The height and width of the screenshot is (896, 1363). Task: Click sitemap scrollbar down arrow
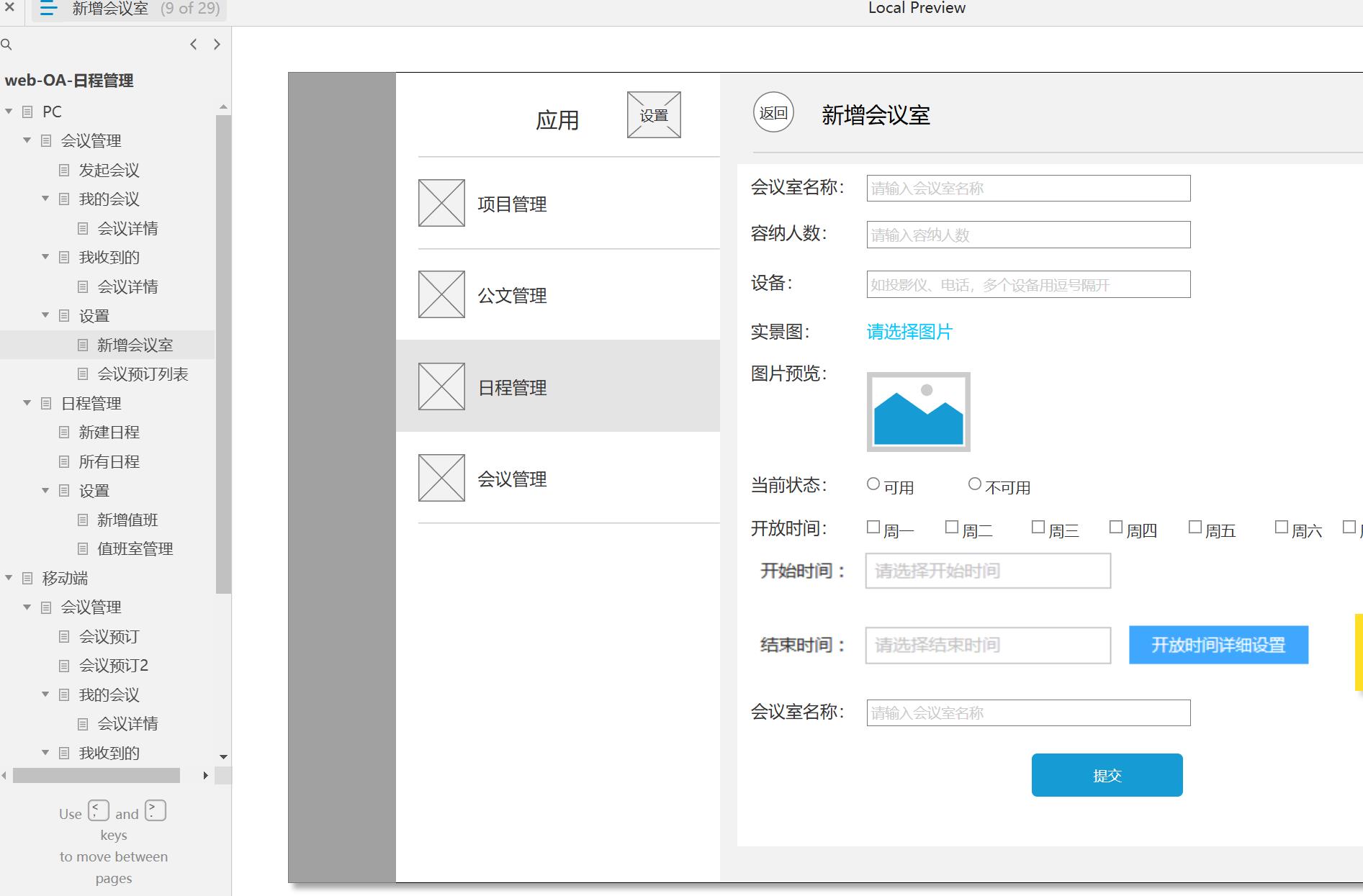click(x=223, y=757)
